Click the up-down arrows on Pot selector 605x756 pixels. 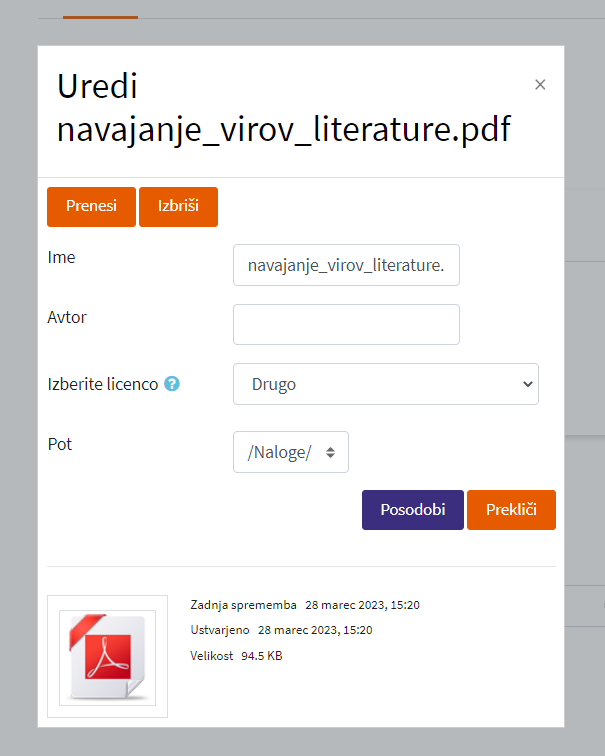coord(330,452)
